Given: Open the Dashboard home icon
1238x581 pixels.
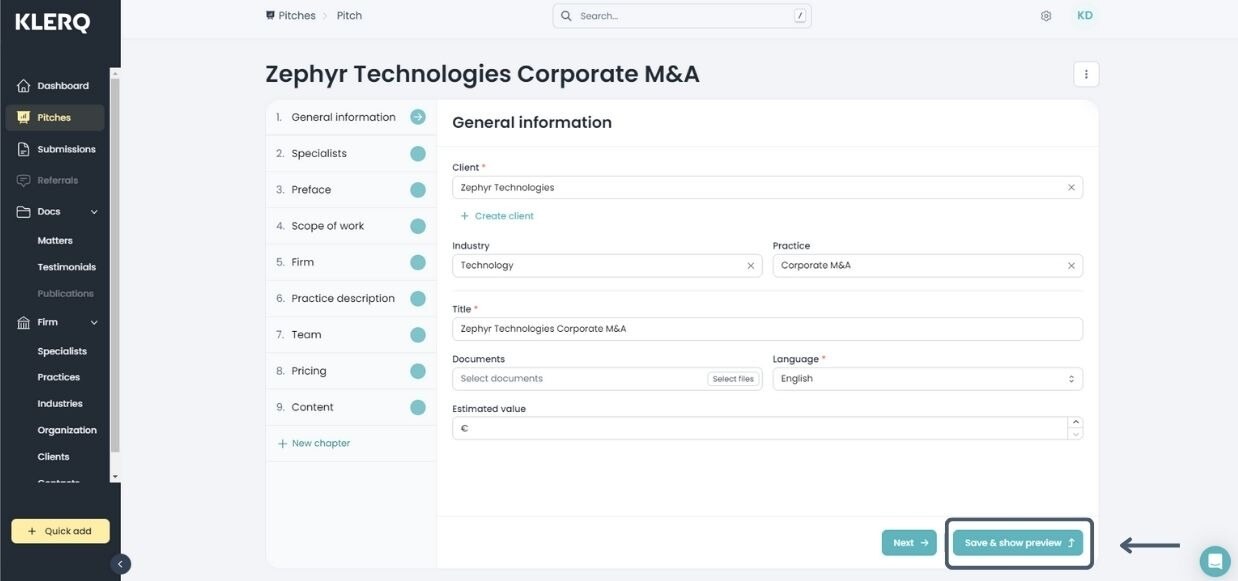Looking at the screenshot, I should (23, 86).
